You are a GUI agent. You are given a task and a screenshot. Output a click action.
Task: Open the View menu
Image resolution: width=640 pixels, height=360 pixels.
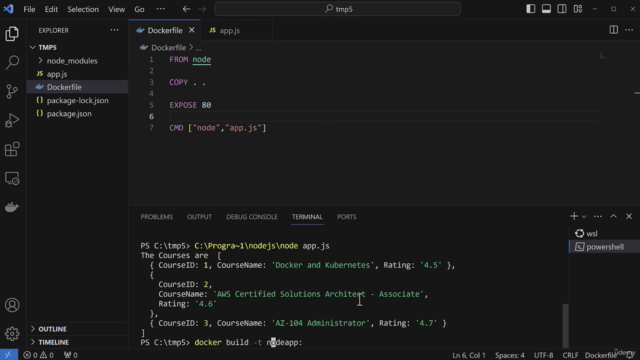[x=116, y=9]
